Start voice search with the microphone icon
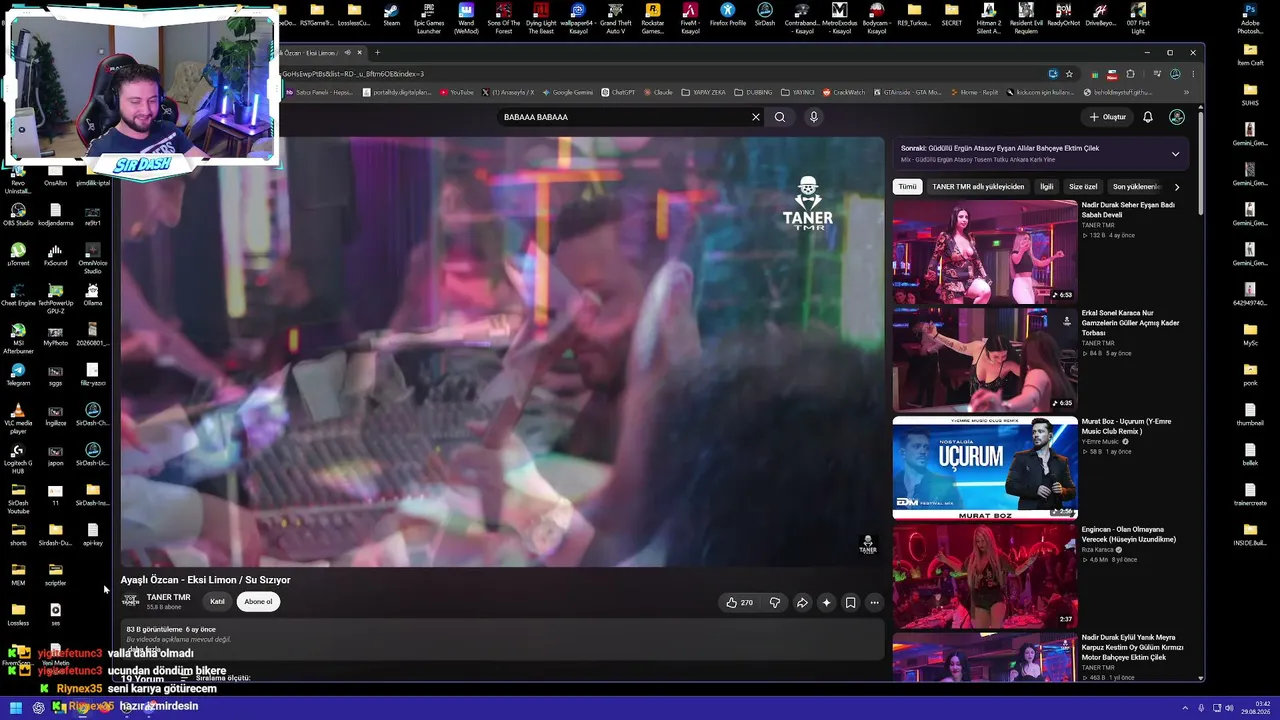1280x720 pixels. coord(814,117)
